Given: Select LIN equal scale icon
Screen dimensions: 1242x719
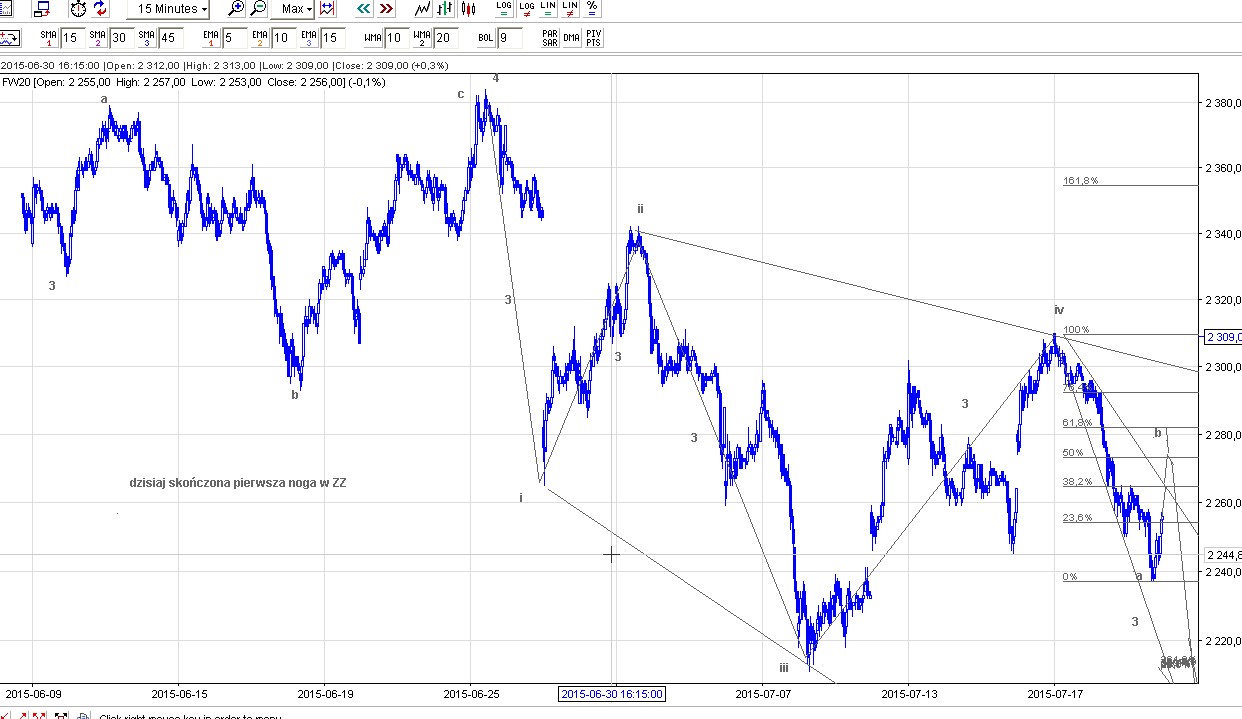Looking at the screenshot, I should click(548, 9).
